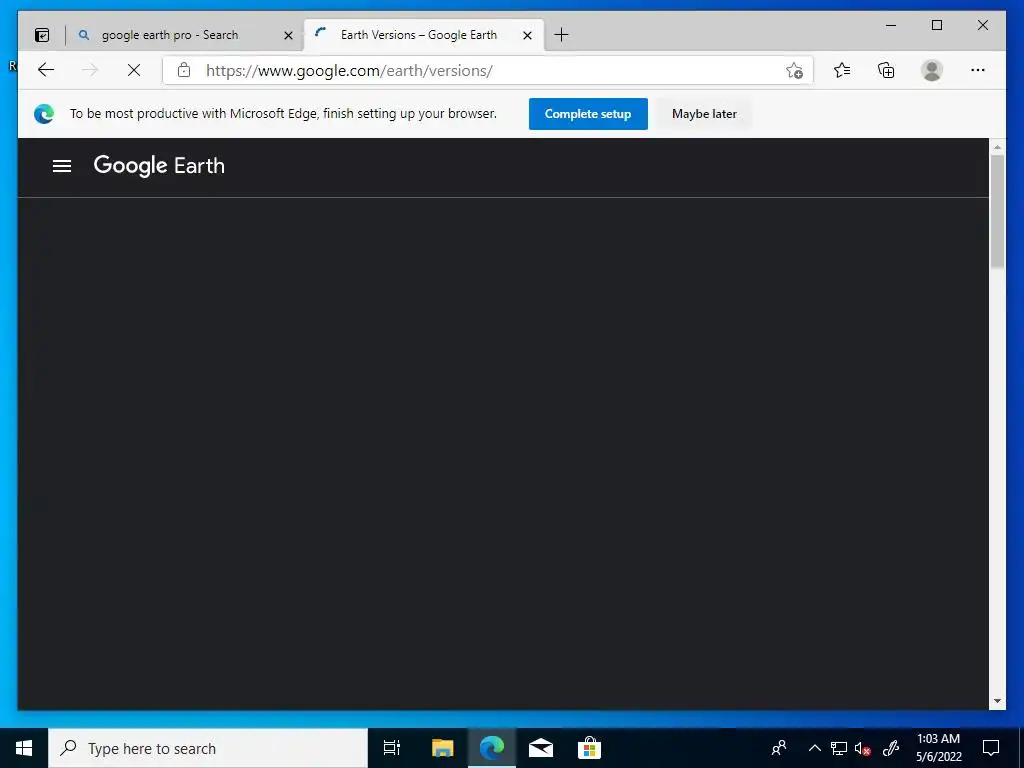
Task: Stop loading the page
Action: [134, 70]
